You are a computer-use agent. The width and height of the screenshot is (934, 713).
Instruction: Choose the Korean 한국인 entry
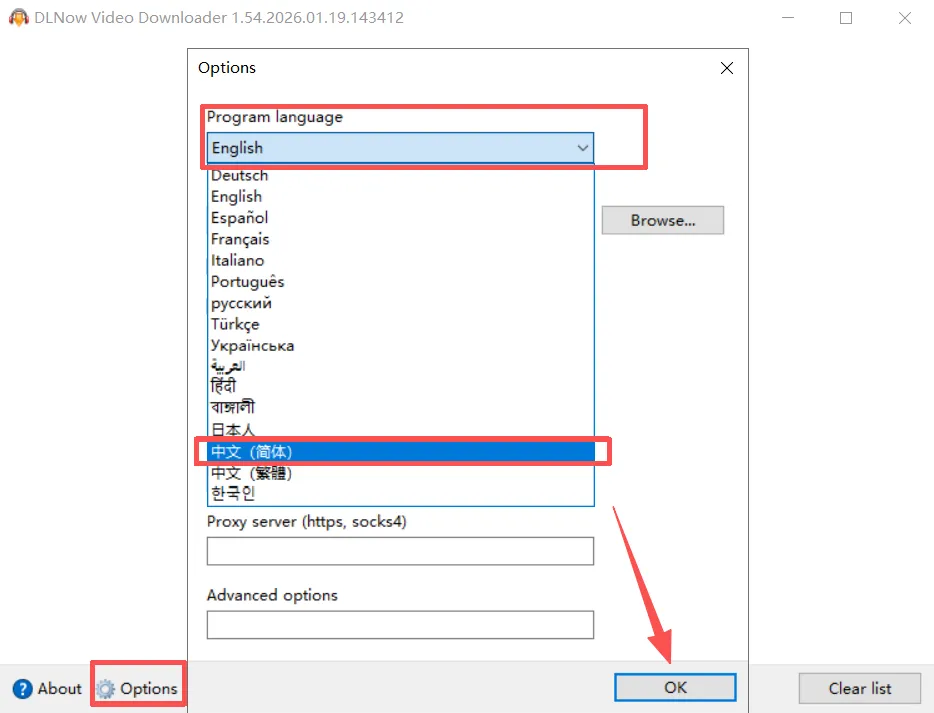point(401,493)
